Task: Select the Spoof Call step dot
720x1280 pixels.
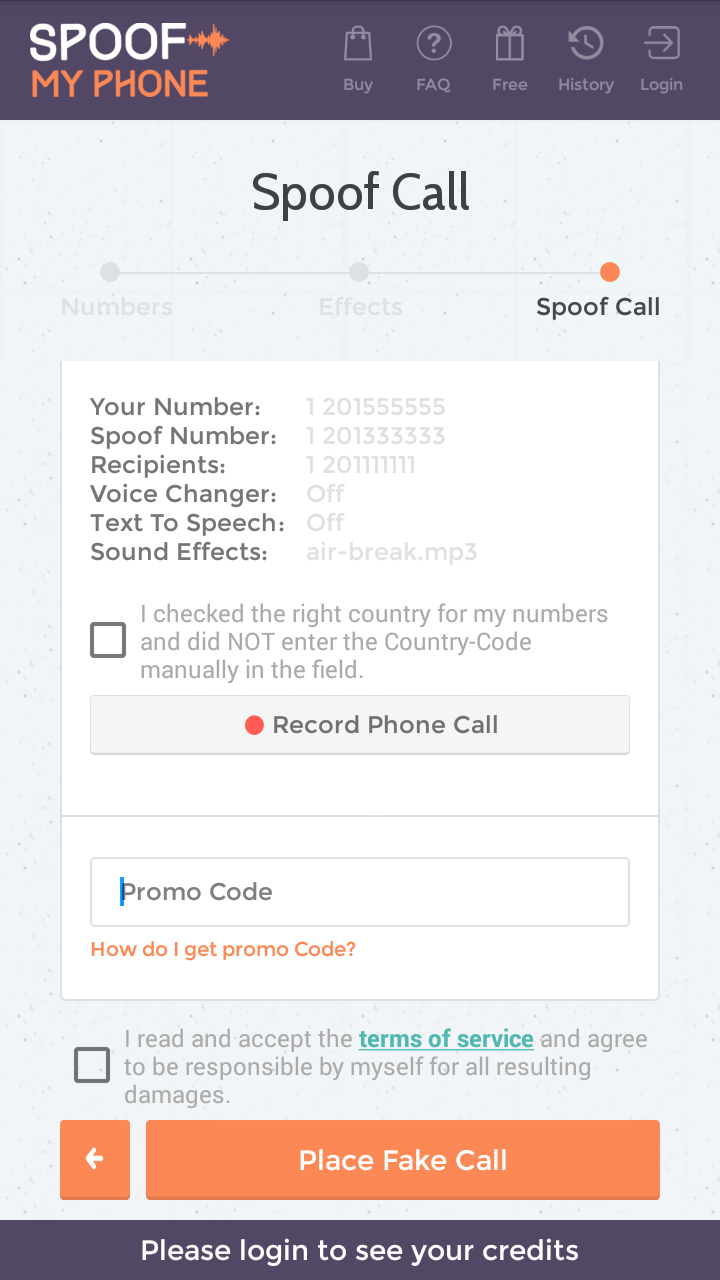Action: click(x=609, y=272)
